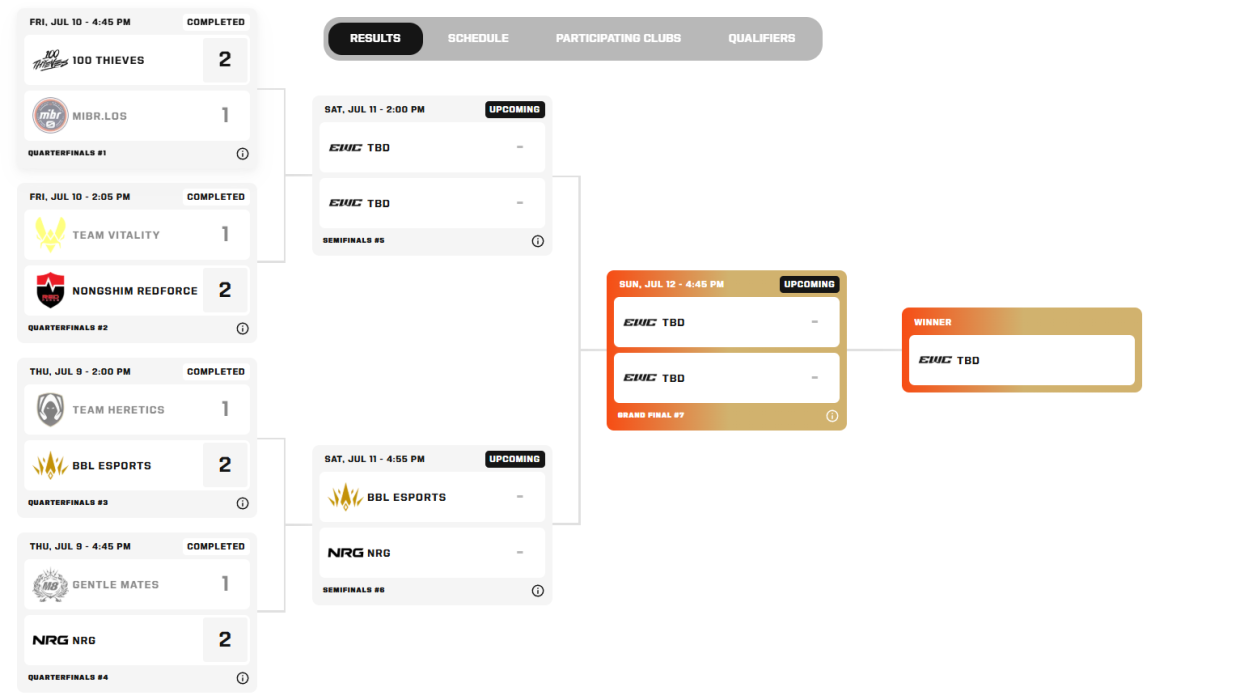Click BBL Esports logo in Semifinals #6
The width and height of the screenshot is (1240, 700).
(345, 497)
